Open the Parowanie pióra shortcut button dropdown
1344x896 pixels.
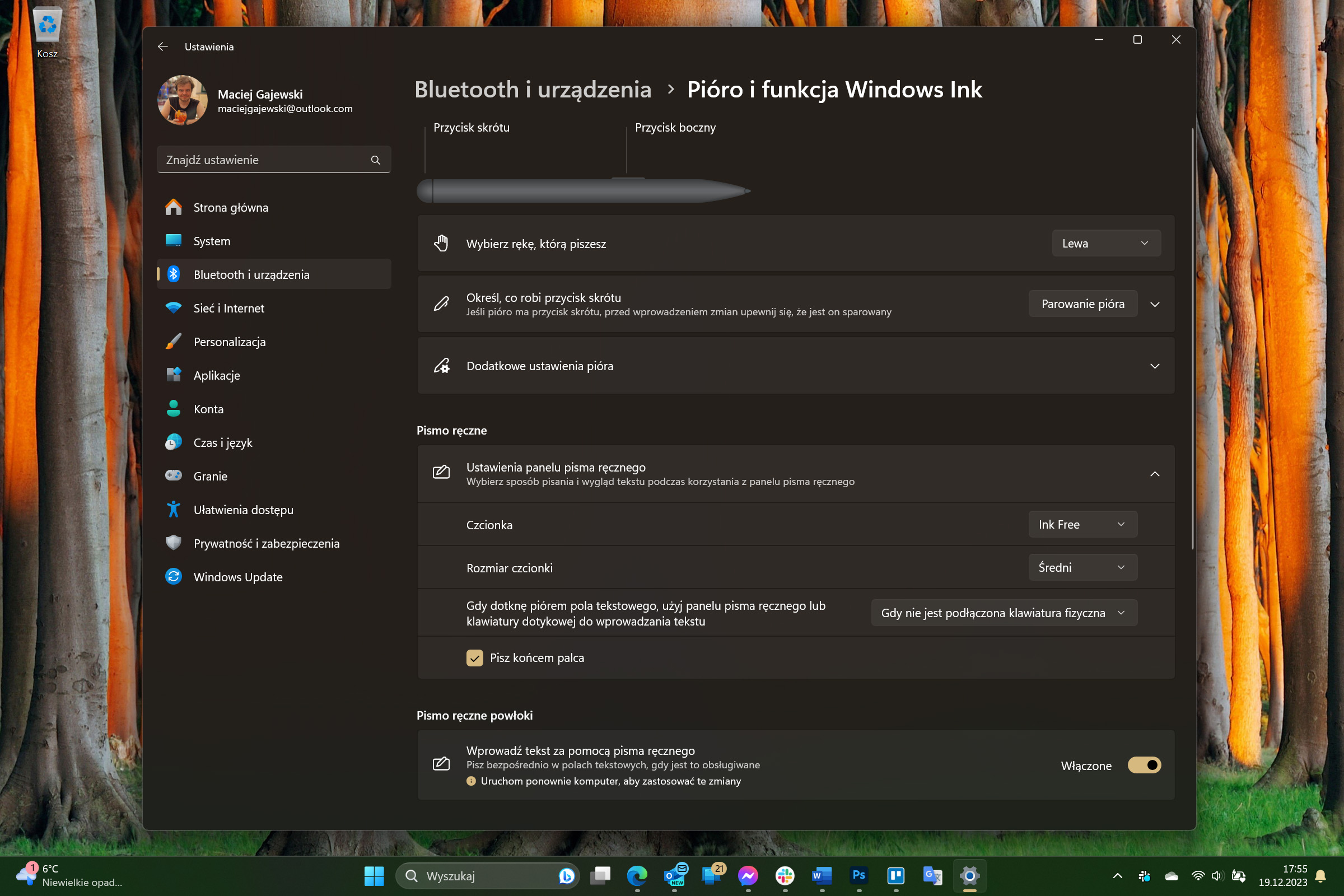click(x=1083, y=304)
